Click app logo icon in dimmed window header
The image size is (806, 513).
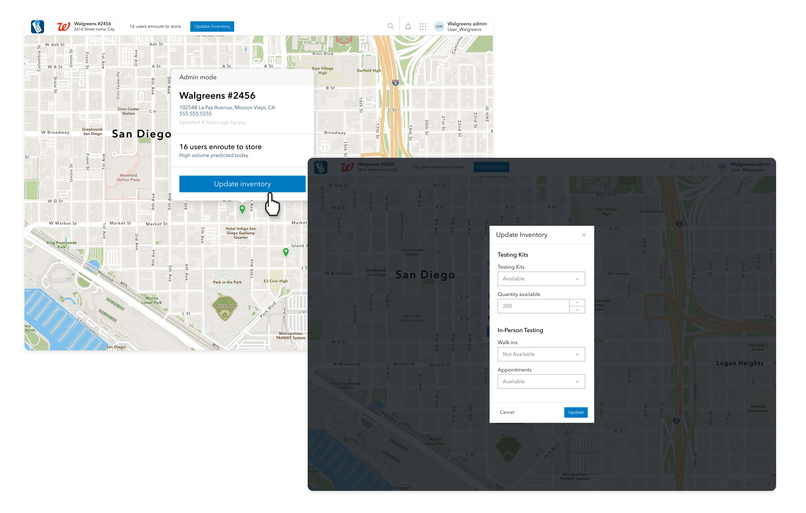point(321,167)
